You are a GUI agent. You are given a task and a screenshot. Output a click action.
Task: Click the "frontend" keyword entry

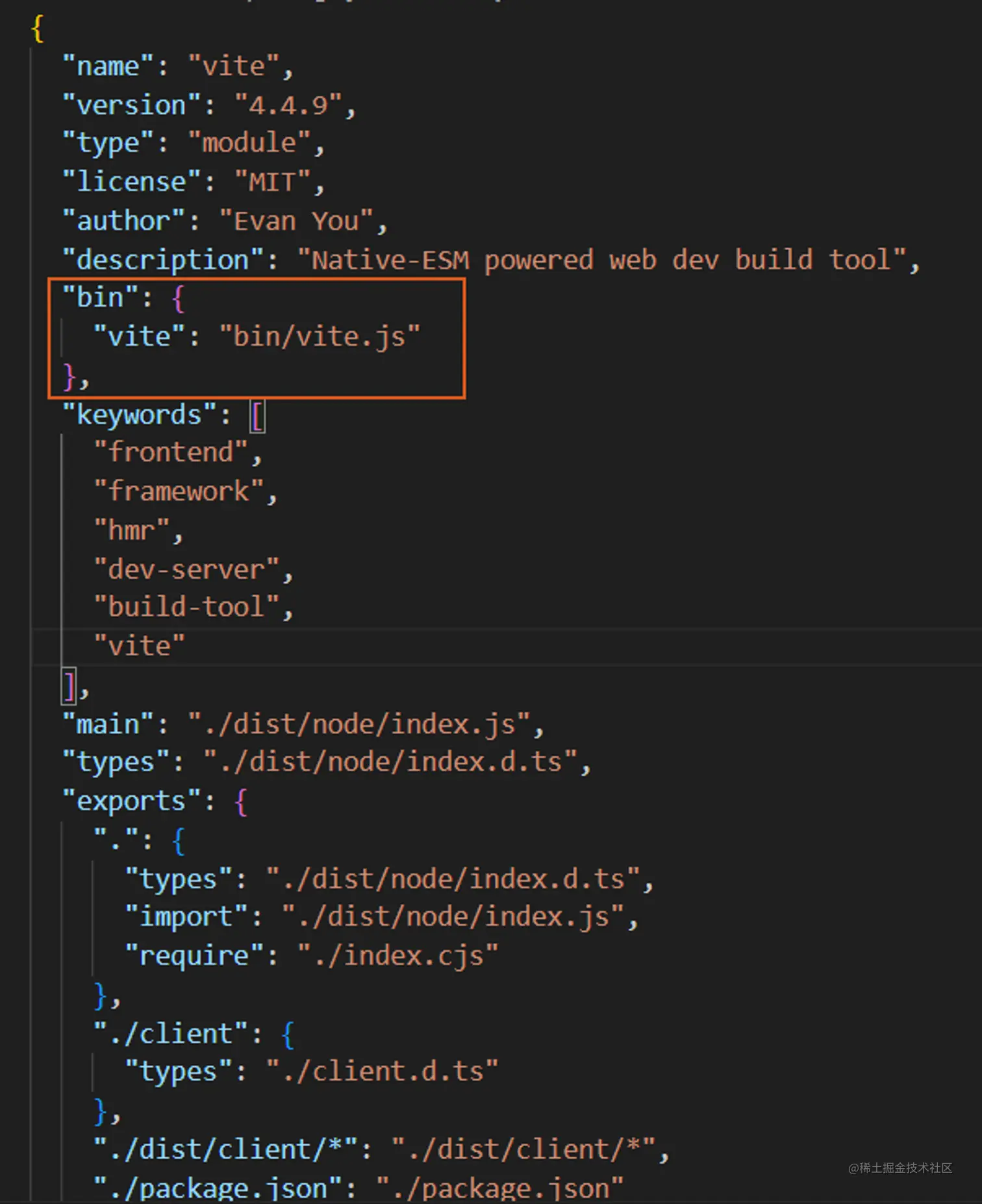pyautogui.click(x=171, y=453)
